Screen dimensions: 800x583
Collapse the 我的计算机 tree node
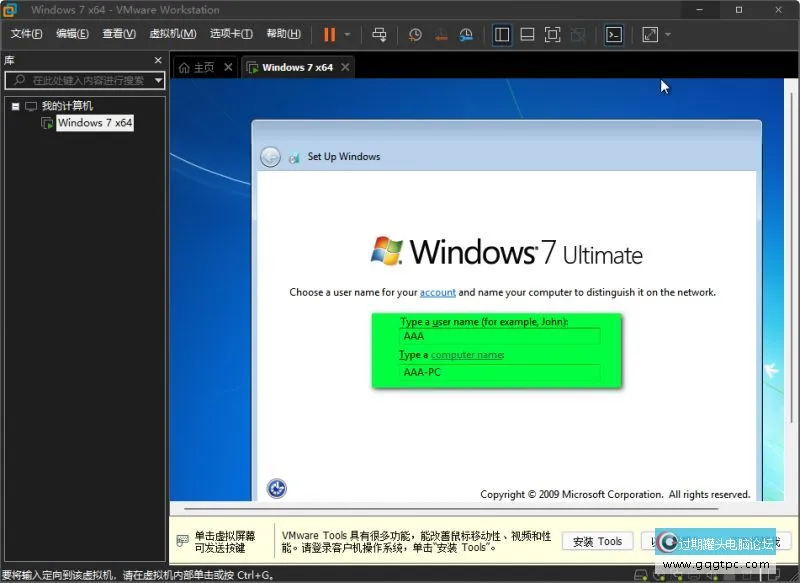pos(16,106)
